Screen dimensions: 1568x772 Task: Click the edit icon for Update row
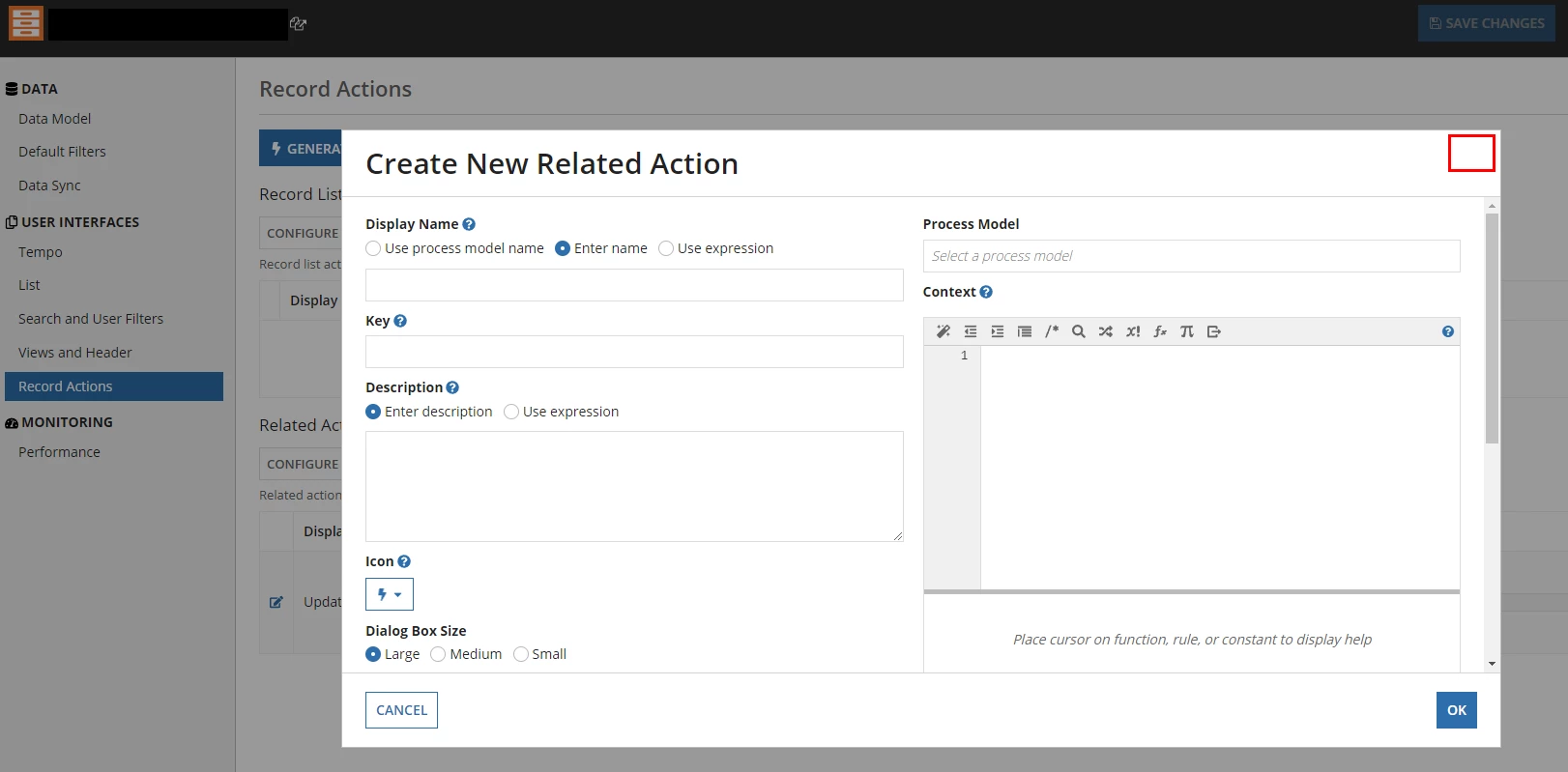(x=276, y=602)
